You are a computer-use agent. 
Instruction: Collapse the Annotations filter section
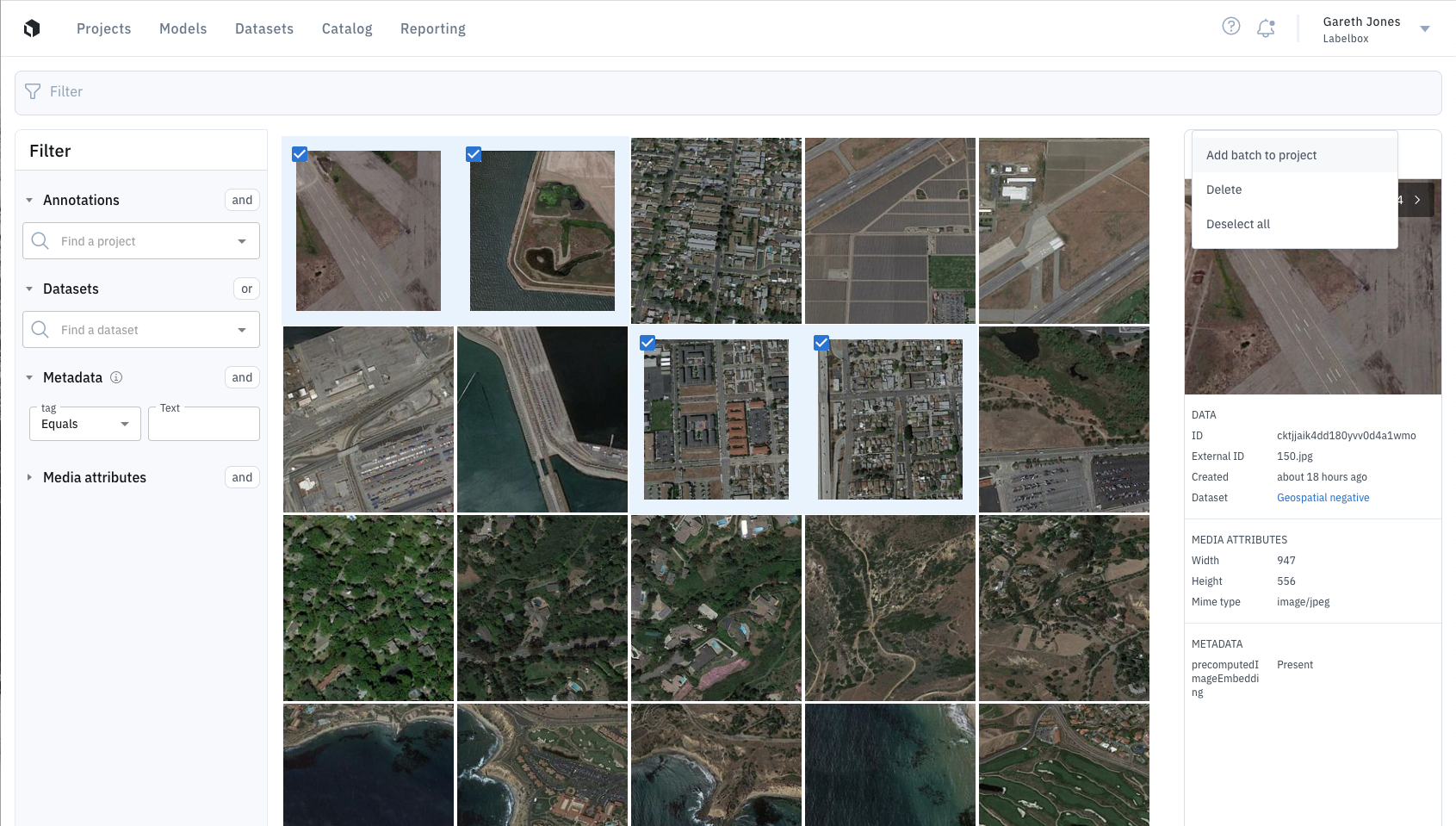click(29, 200)
